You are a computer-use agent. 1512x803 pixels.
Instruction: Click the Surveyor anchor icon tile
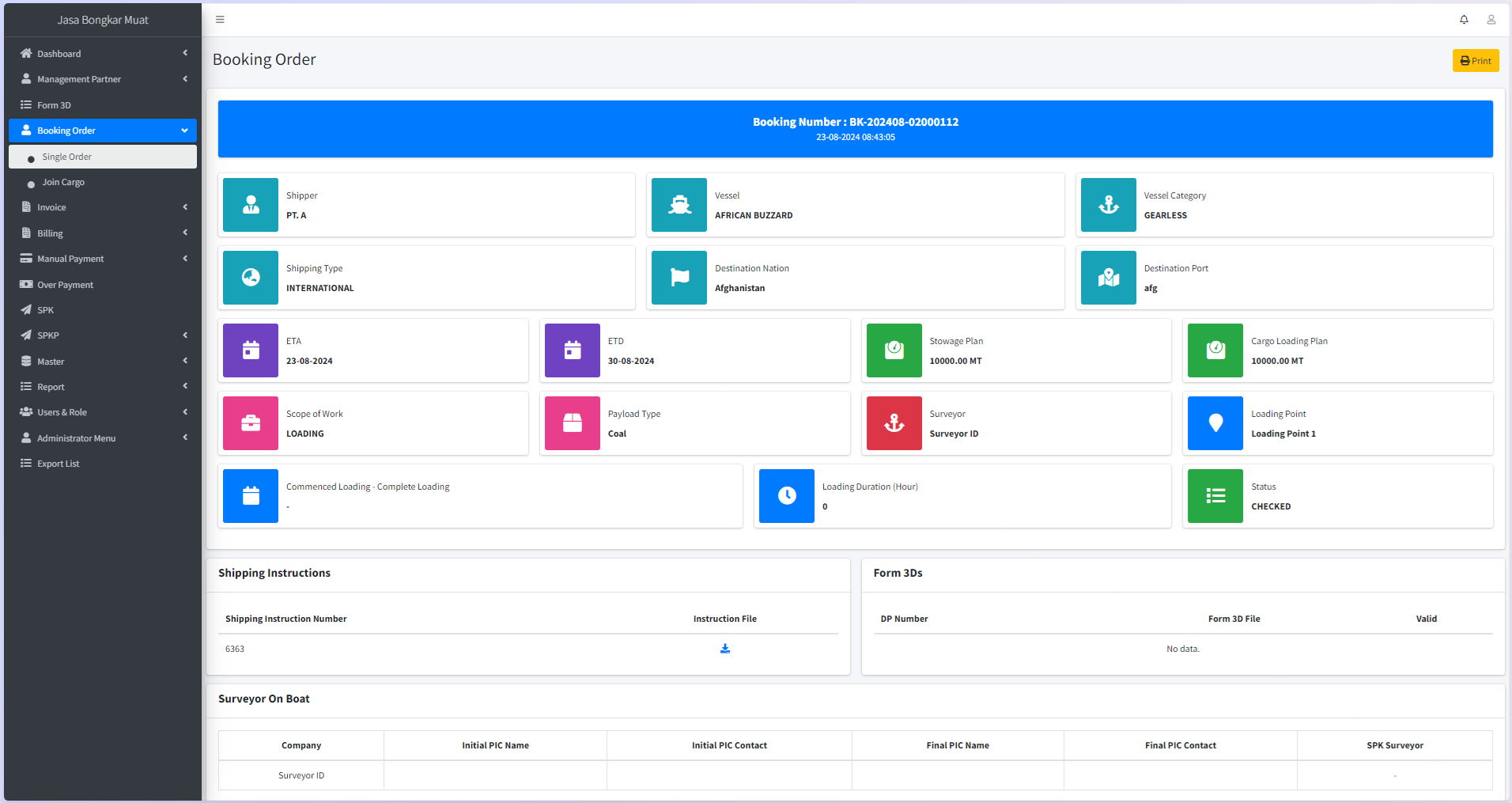[894, 423]
